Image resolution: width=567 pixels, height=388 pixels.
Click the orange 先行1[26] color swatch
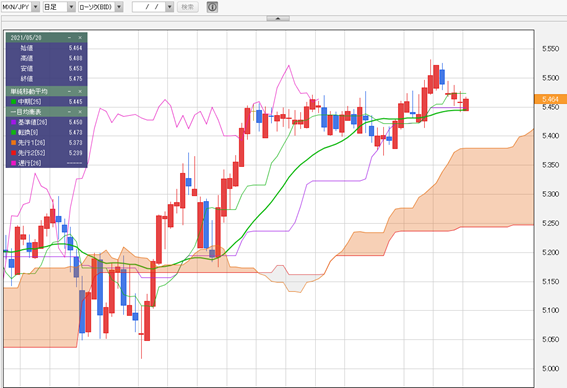(x=13, y=143)
